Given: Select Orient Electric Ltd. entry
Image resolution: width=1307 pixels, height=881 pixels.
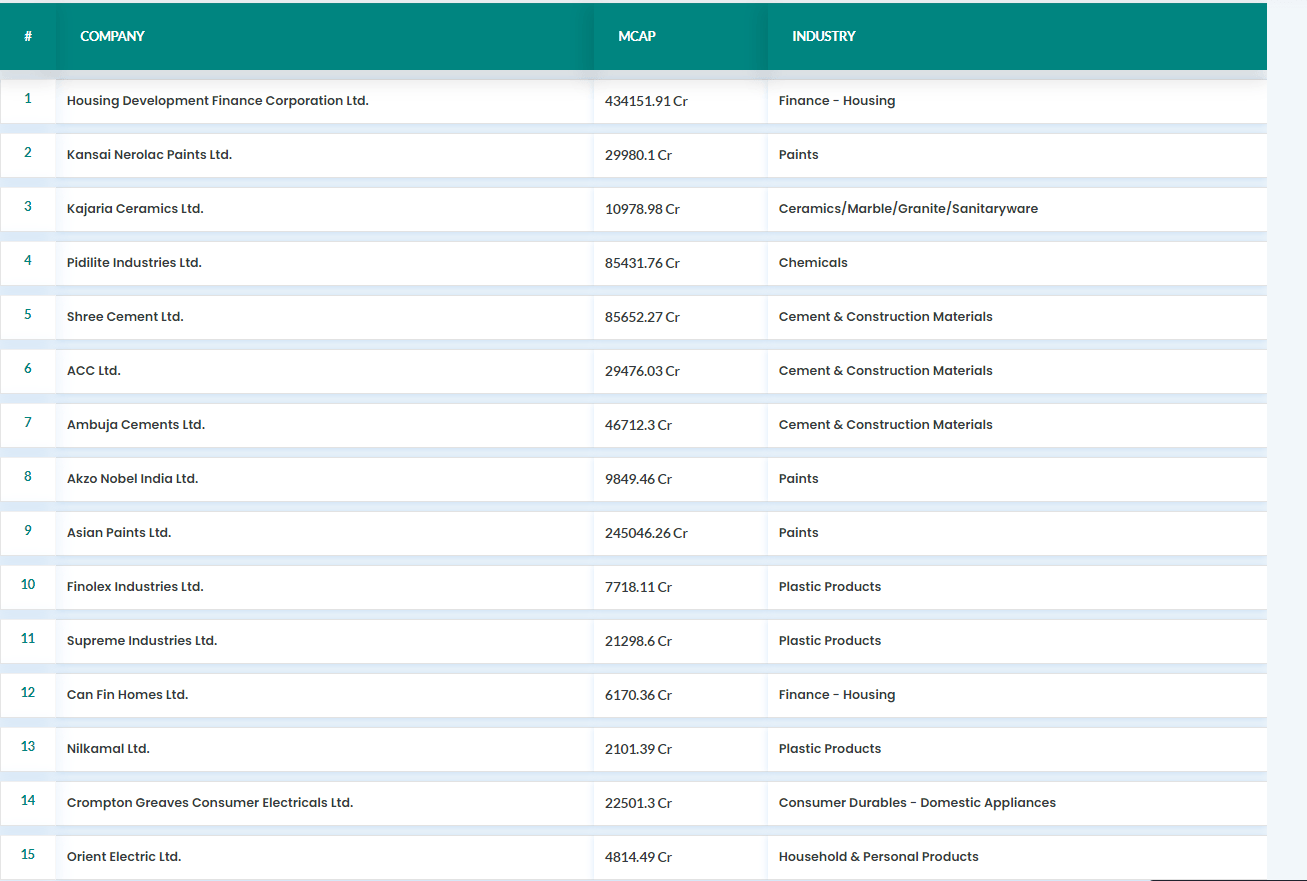Looking at the screenshot, I should click(x=124, y=857).
